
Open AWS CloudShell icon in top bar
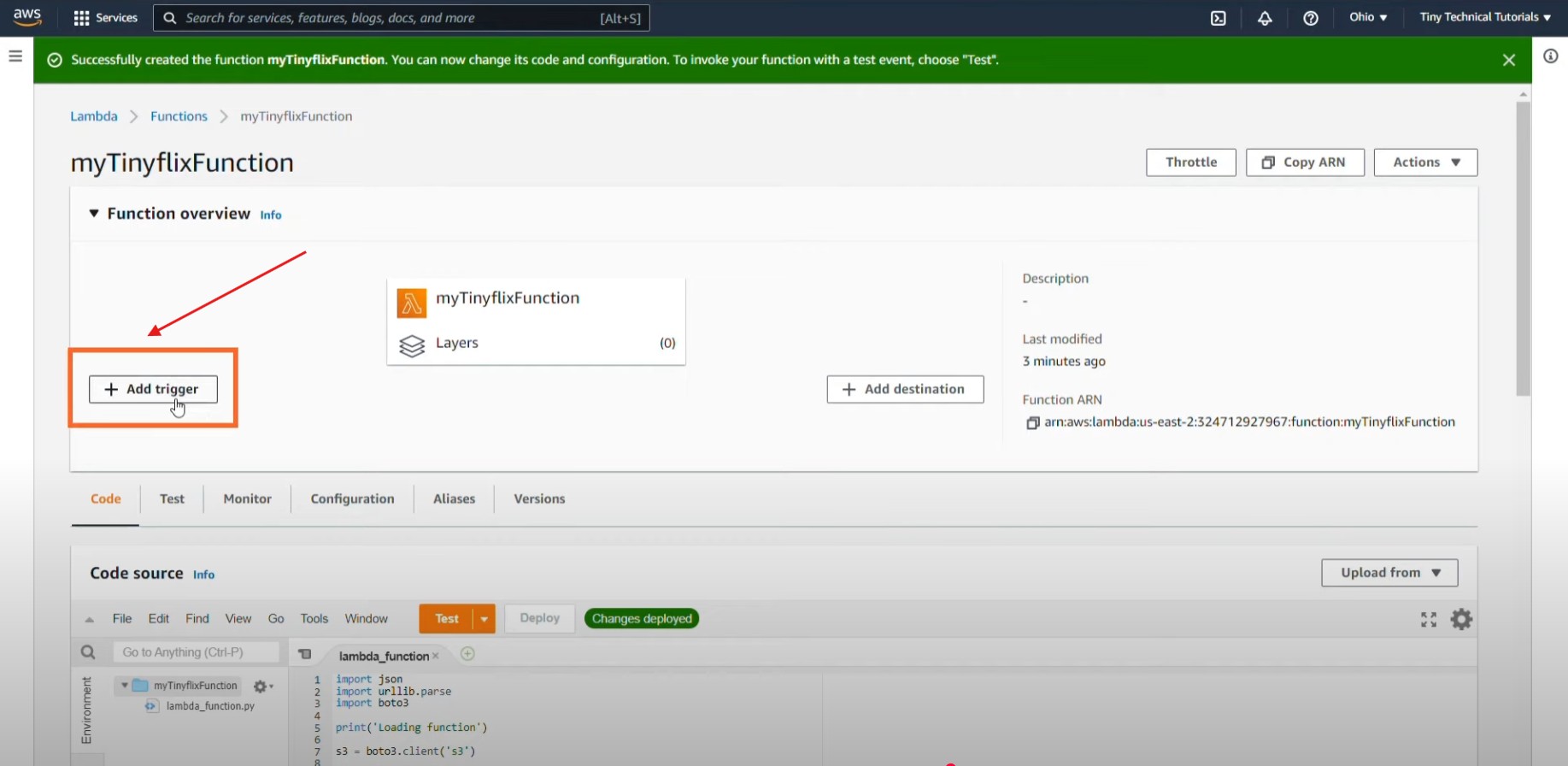coord(1218,18)
